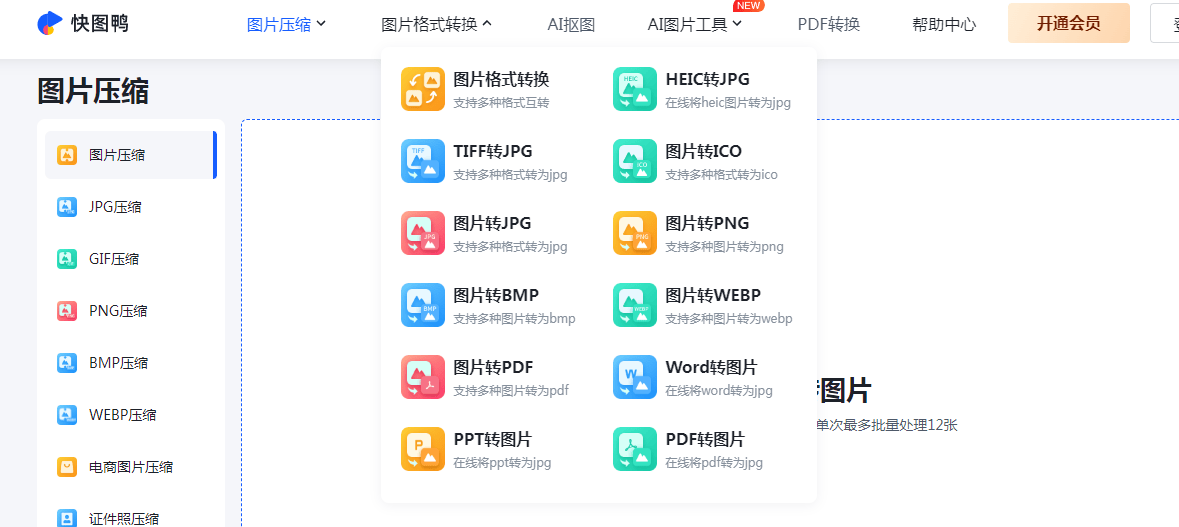Choose the PPT转图片 title link
This screenshot has width=1179, height=527.
click(493, 440)
